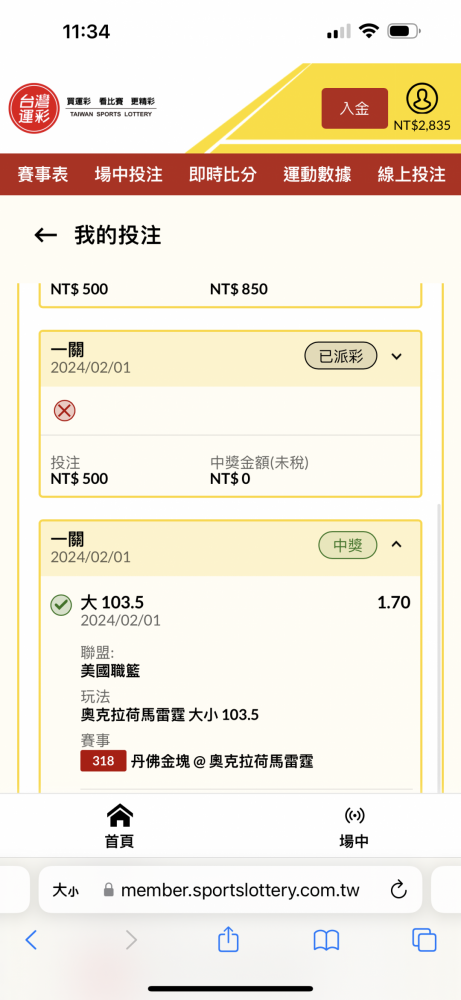Tap the red X losing-bet indicator
461x1000 pixels.
(x=64, y=411)
